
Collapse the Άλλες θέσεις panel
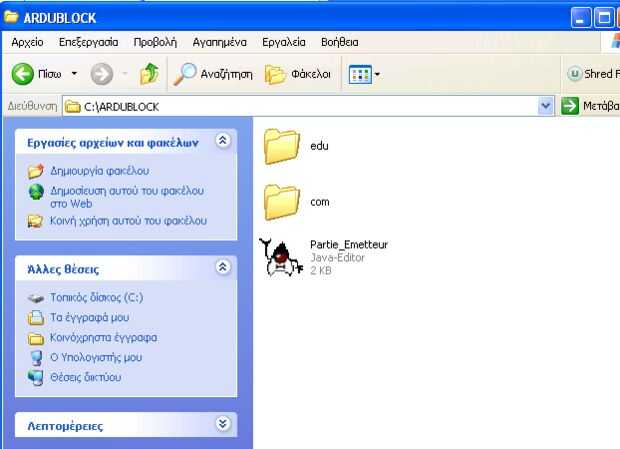223,267
